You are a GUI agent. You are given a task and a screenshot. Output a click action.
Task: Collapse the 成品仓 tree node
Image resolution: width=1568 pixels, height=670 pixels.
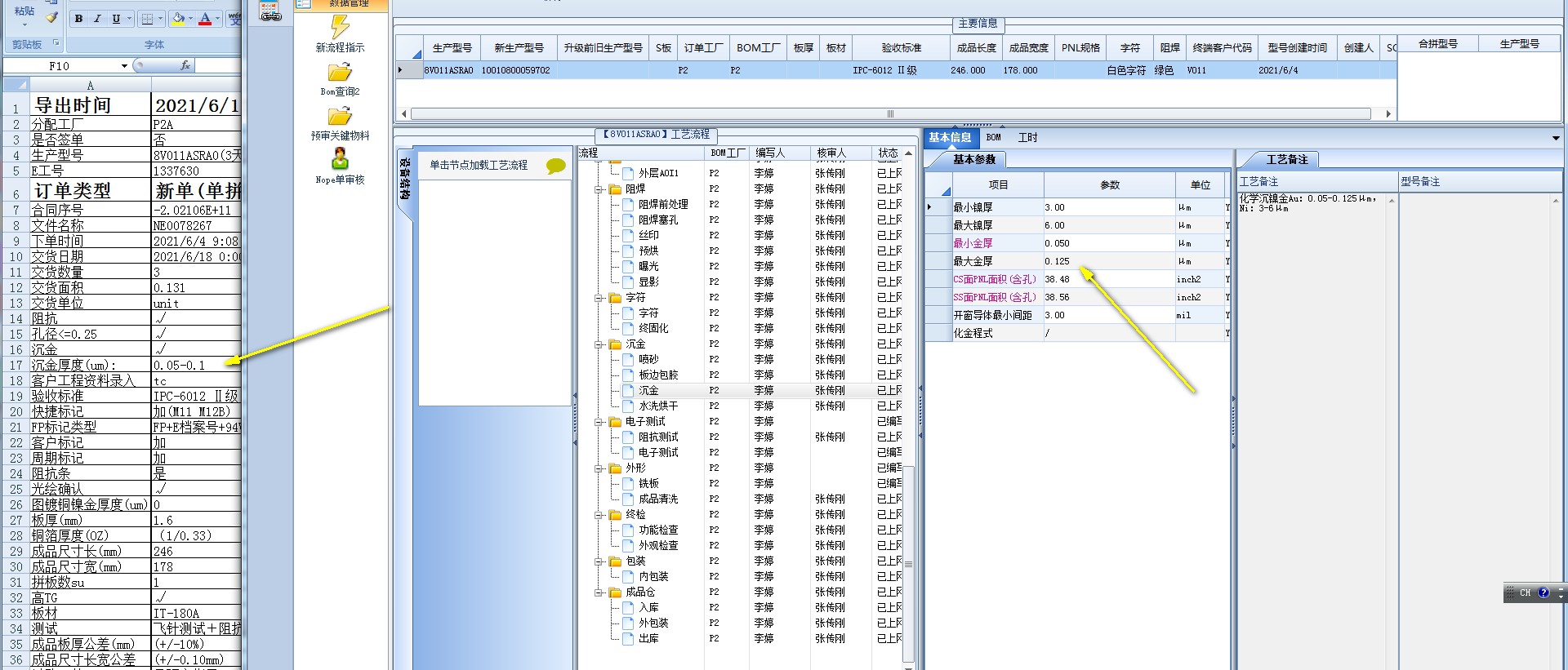(599, 592)
